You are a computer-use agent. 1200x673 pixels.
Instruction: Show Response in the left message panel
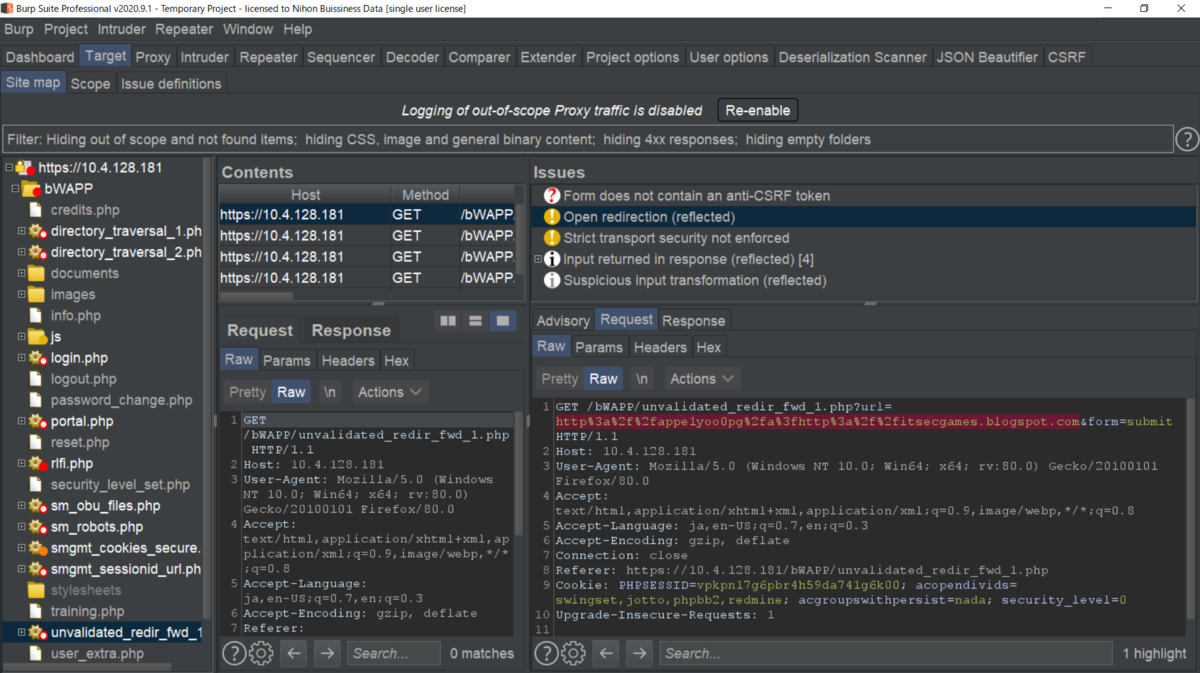[351, 330]
